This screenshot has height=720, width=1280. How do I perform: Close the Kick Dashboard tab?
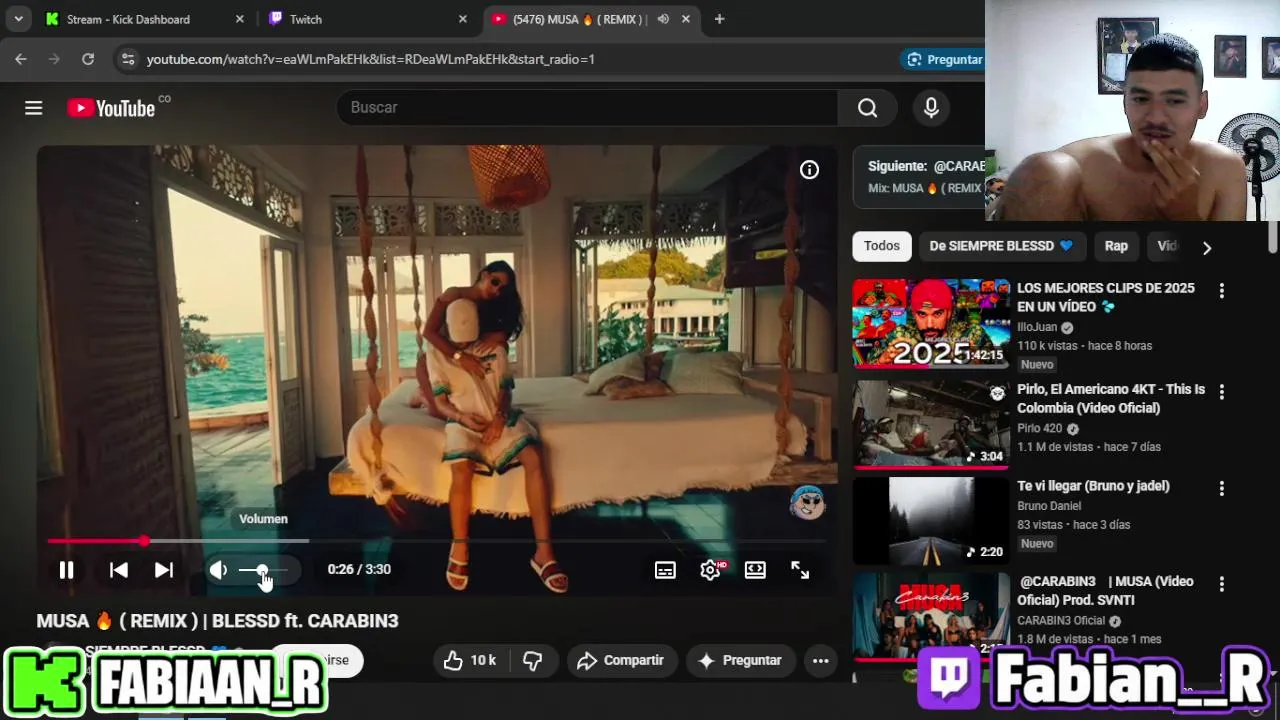point(239,19)
